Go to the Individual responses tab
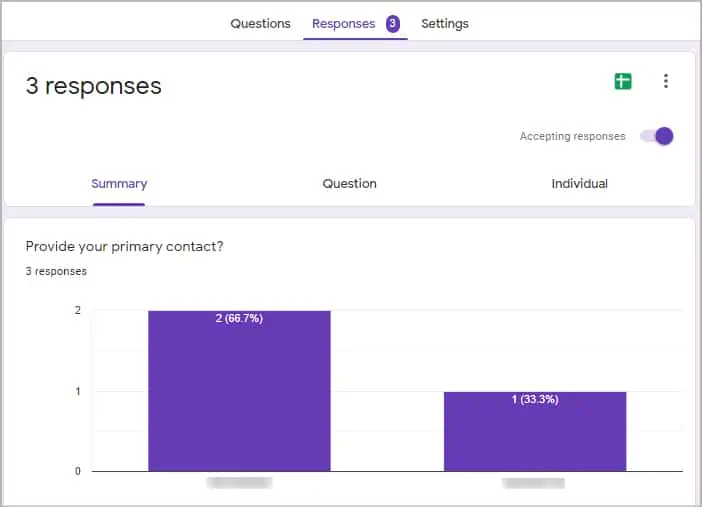This screenshot has width=702, height=507. click(x=579, y=184)
